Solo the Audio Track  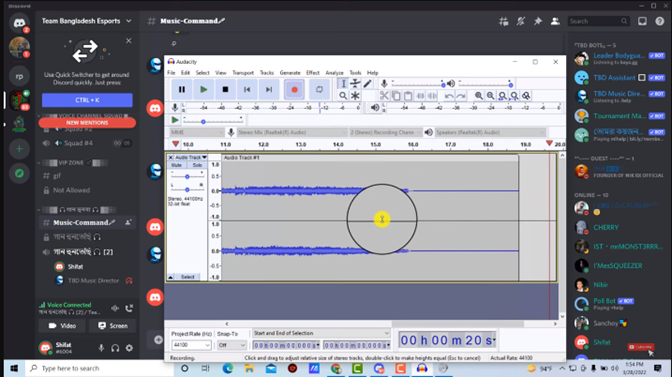pos(197,165)
